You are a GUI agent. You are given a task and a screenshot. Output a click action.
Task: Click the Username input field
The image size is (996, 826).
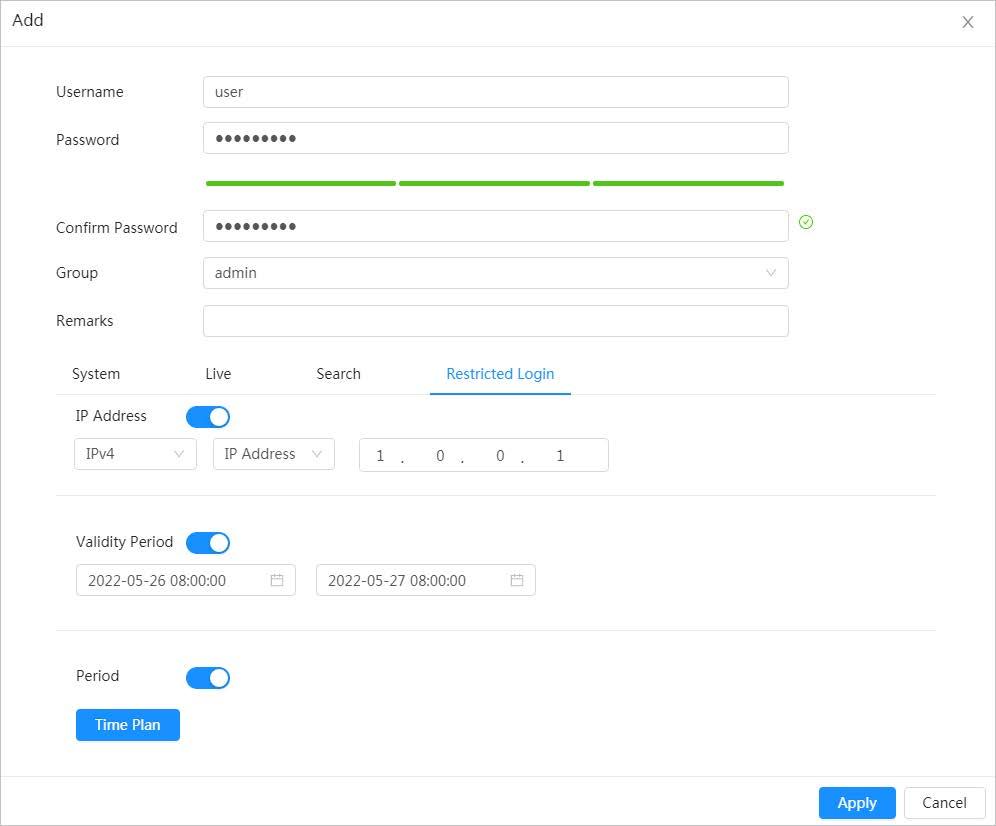click(x=495, y=92)
